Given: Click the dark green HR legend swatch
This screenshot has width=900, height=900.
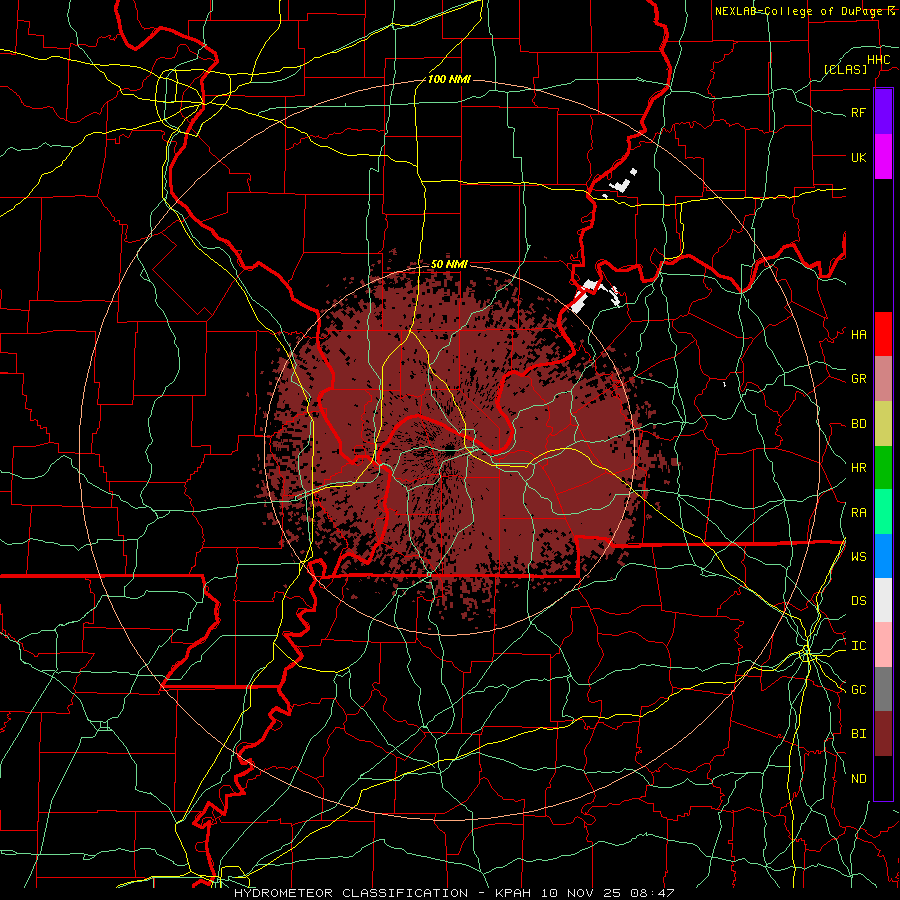Looking at the screenshot, I should pyautogui.click(x=883, y=468).
